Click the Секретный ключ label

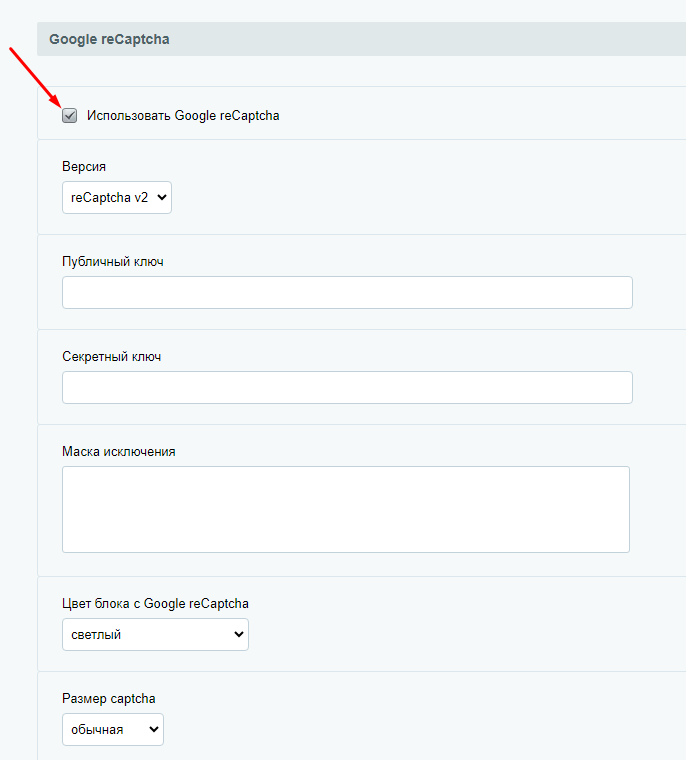pos(112,356)
